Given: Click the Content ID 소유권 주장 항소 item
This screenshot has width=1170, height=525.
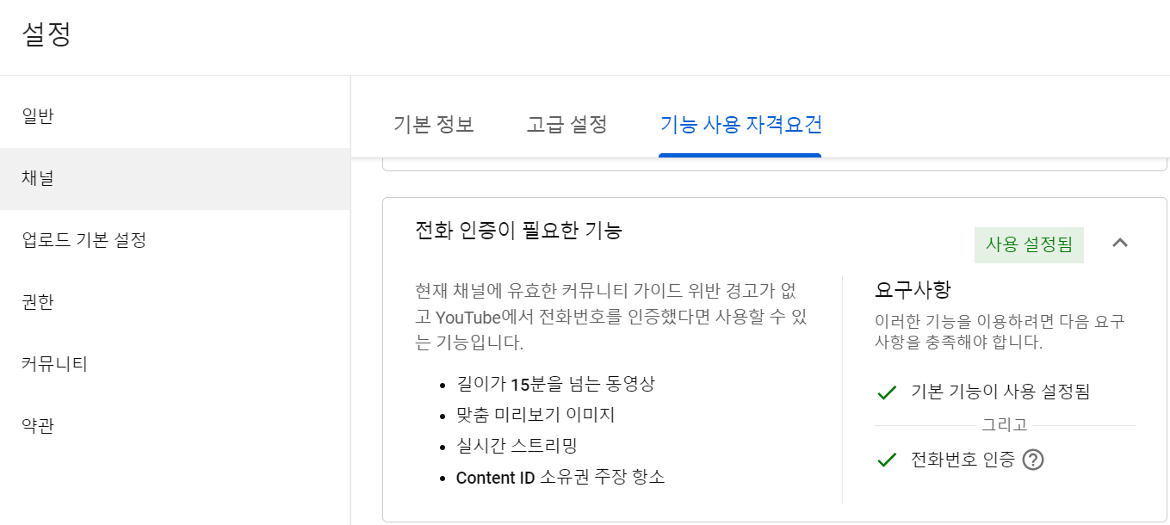Looking at the screenshot, I should [560, 477].
